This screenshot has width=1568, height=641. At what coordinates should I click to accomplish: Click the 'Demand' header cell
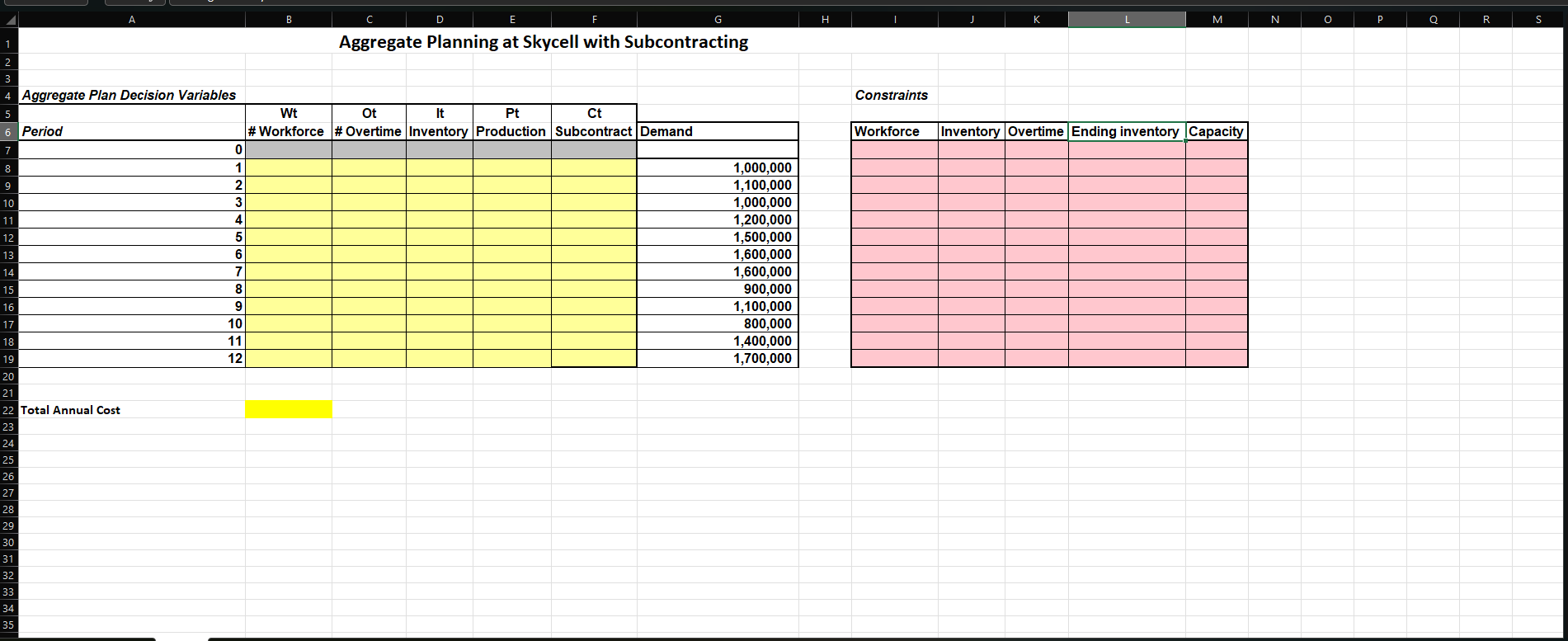pos(718,131)
